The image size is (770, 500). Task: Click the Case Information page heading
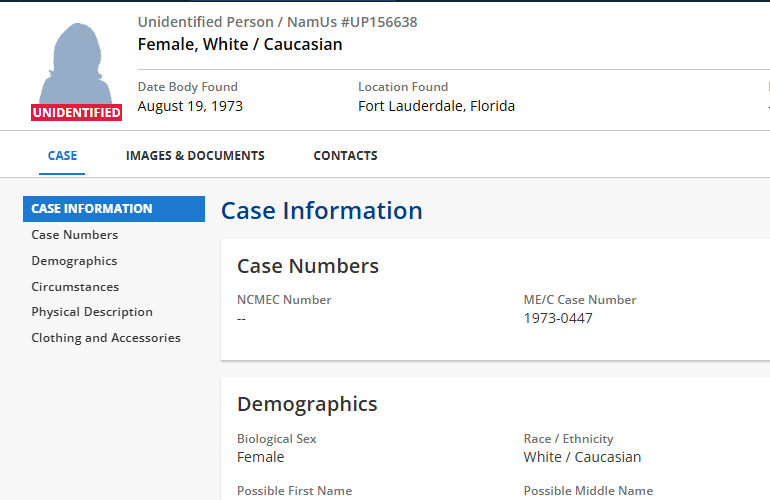(x=321, y=211)
